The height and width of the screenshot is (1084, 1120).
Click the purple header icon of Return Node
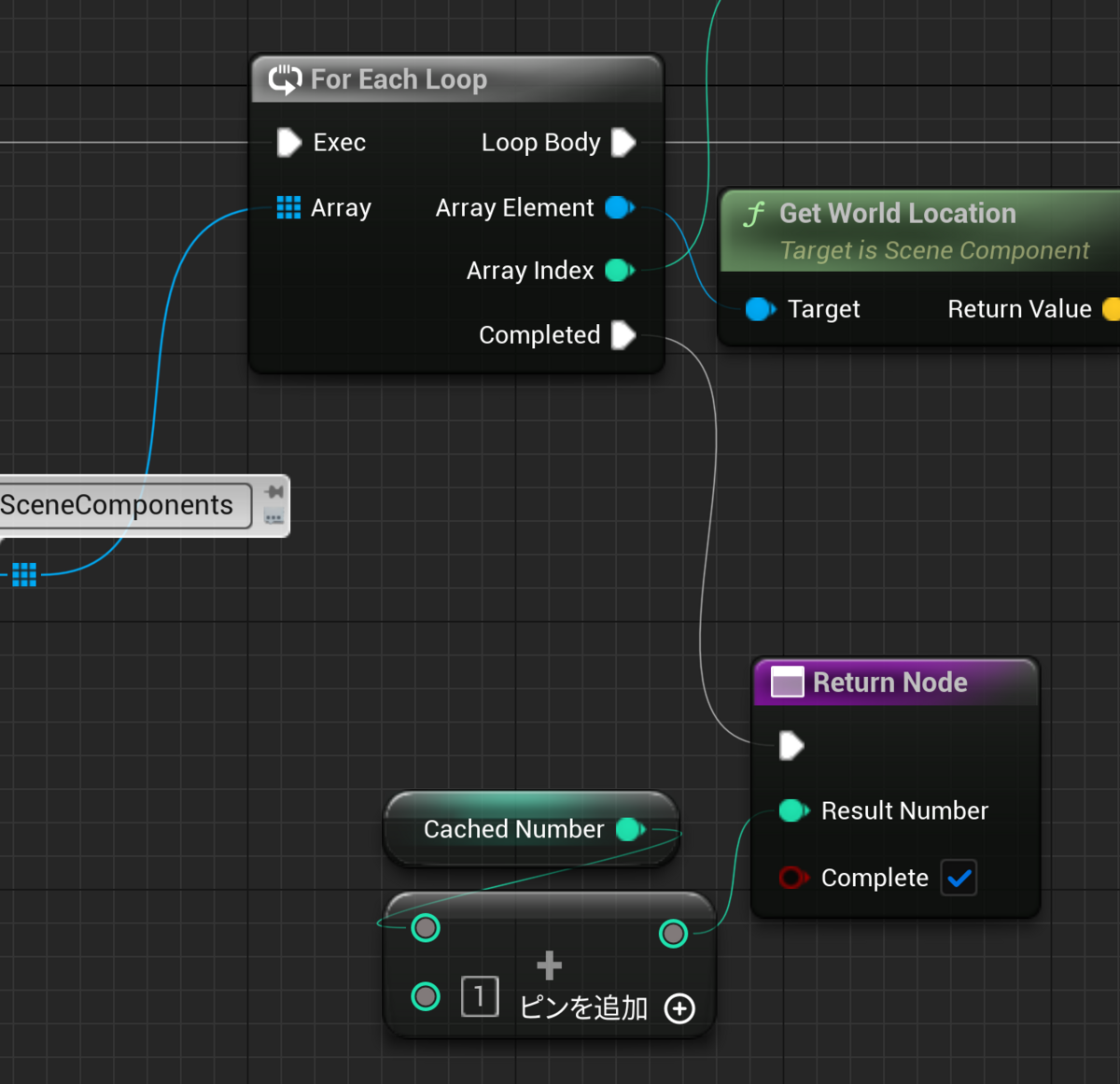click(x=787, y=683)
